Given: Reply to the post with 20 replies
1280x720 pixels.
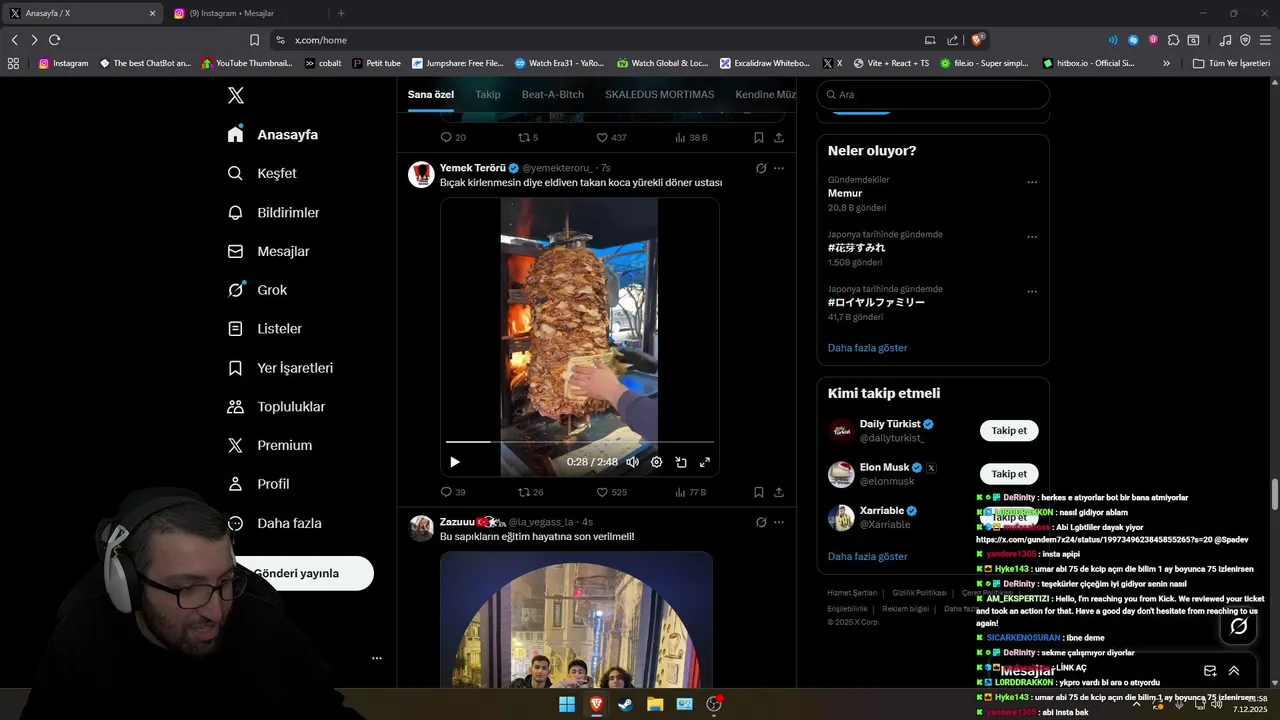Looking at the screenshot, I should click(x=453, y=137).
